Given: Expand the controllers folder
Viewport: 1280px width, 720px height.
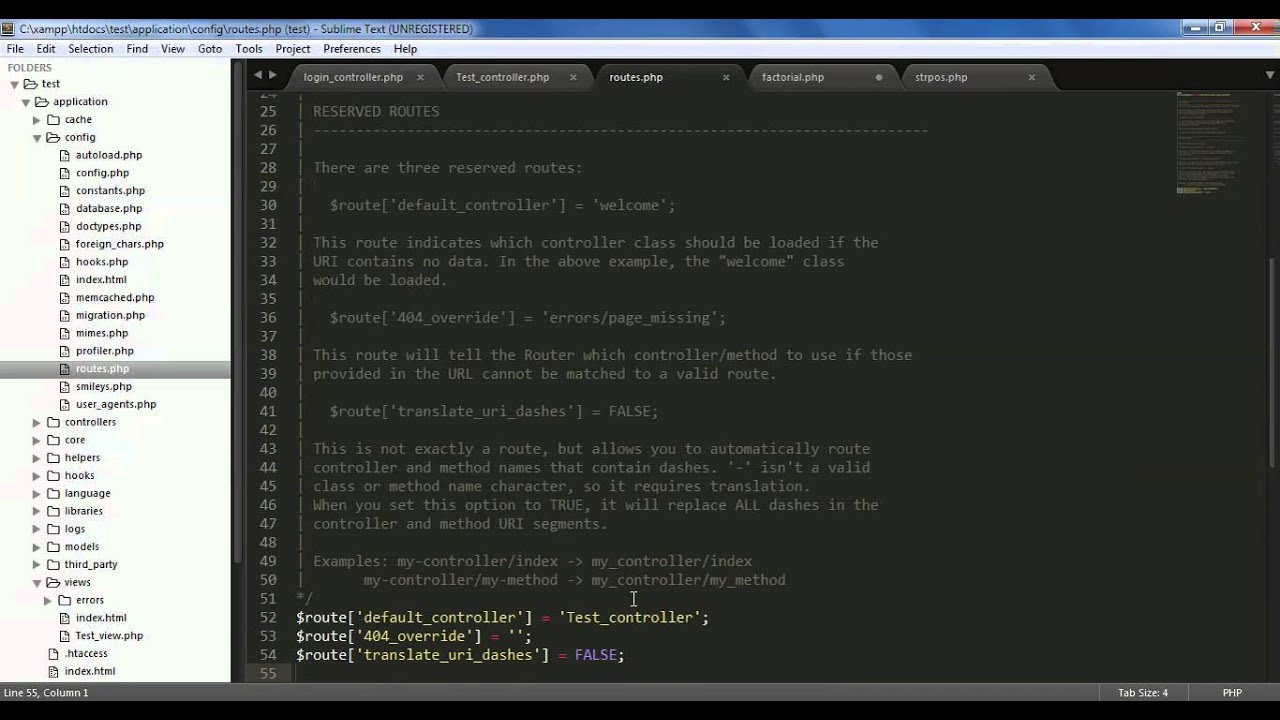Looking at the screenshot, I should (37, 422).
